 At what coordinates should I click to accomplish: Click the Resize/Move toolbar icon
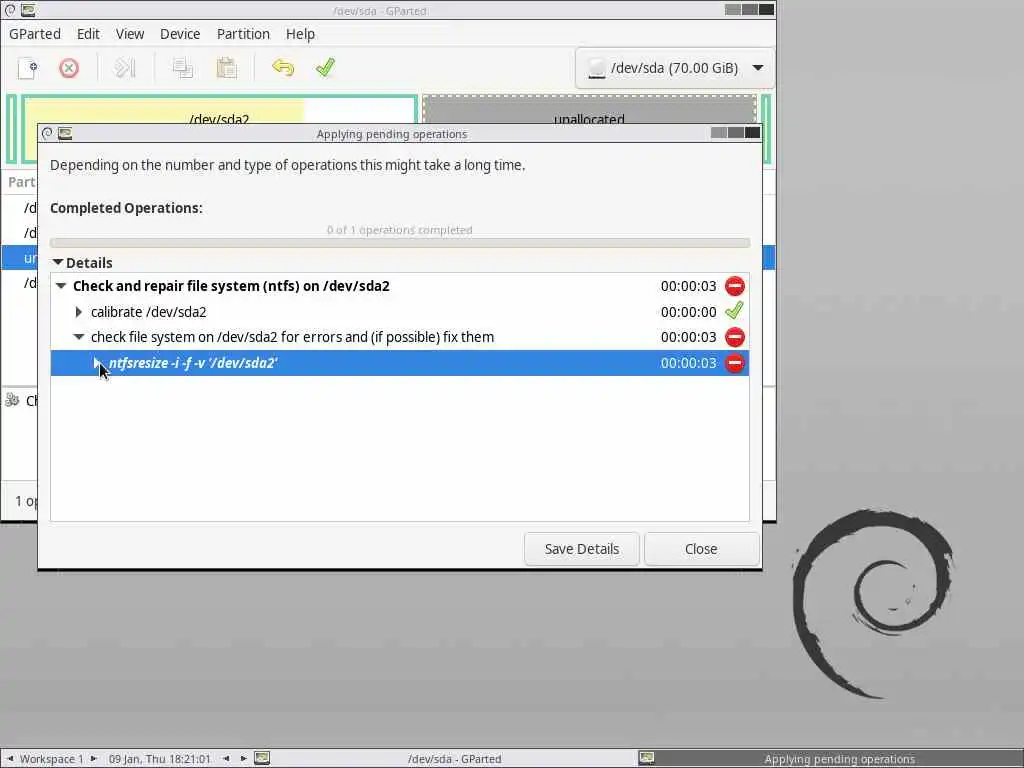(124, 68)
